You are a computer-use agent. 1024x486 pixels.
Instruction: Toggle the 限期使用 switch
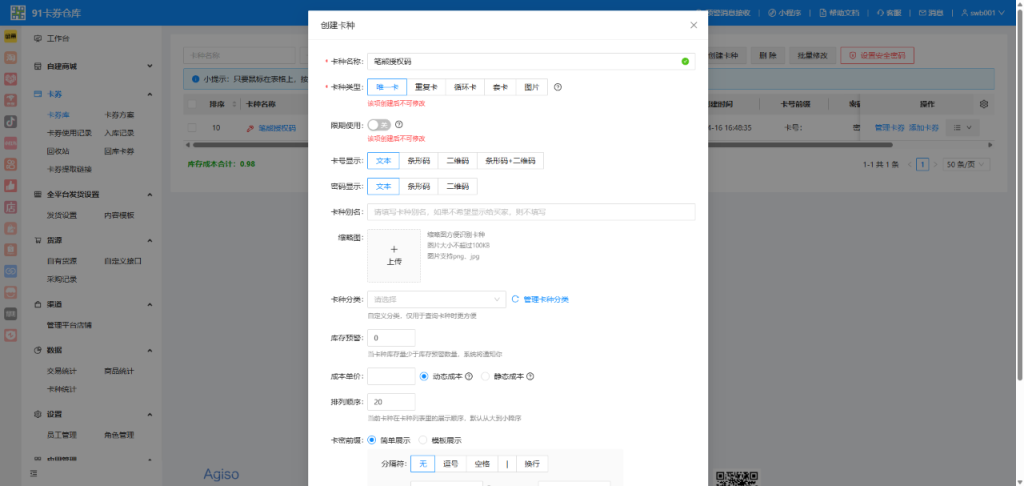click(379, 125)
